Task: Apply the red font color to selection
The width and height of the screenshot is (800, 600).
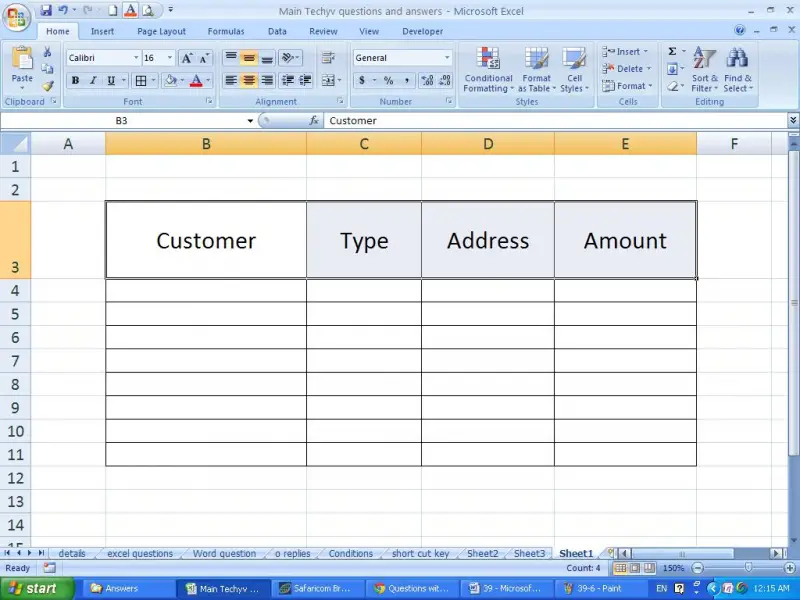Action: coord(196,81)
